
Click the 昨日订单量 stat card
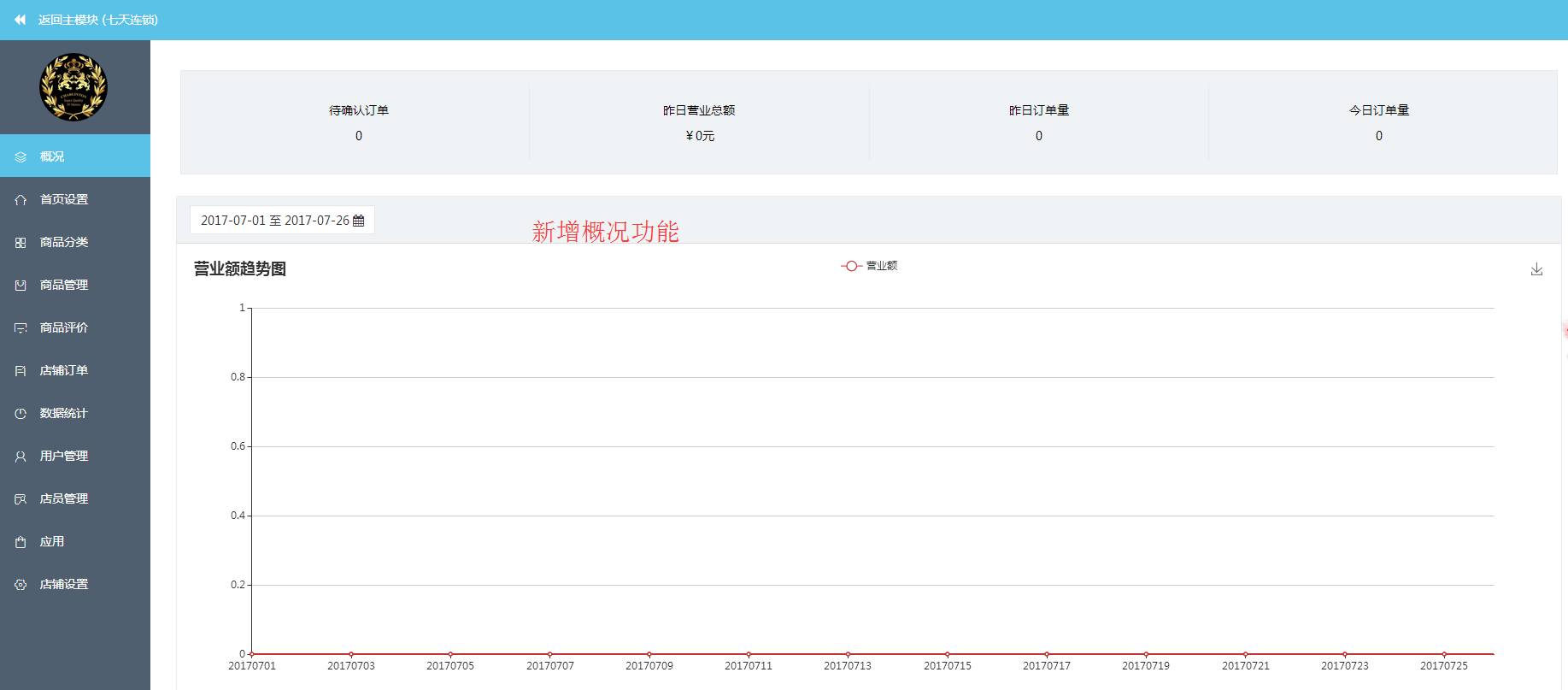[1039, 122]
